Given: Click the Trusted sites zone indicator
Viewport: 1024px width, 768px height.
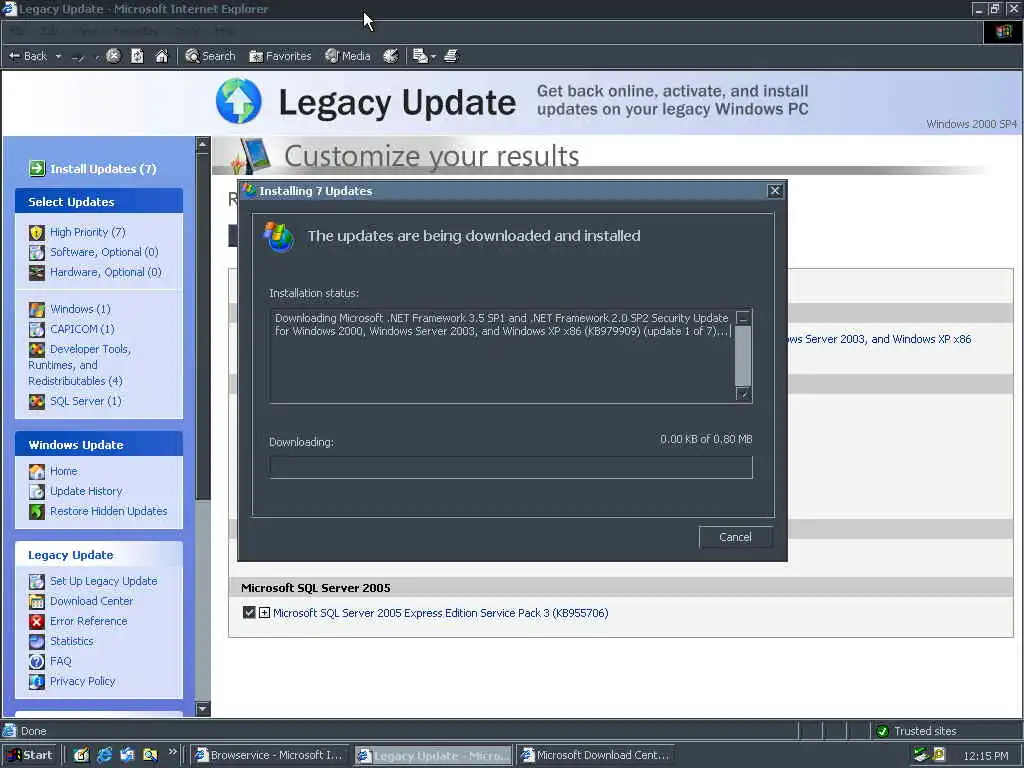Looking at the screenshot, I should click(917, 731).
